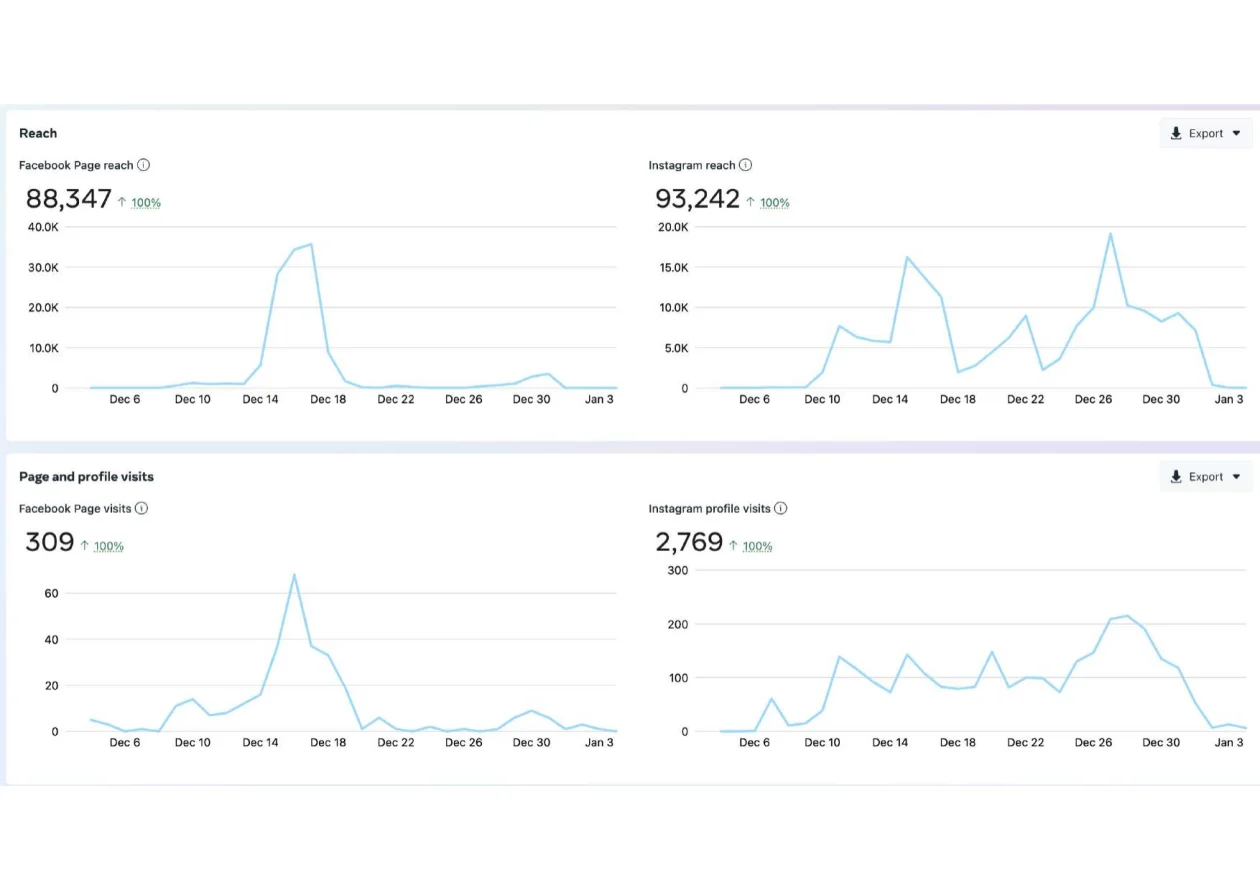Select the Page and profile visits heading
Screen dimensions: 1260x890
click(86, 477)
